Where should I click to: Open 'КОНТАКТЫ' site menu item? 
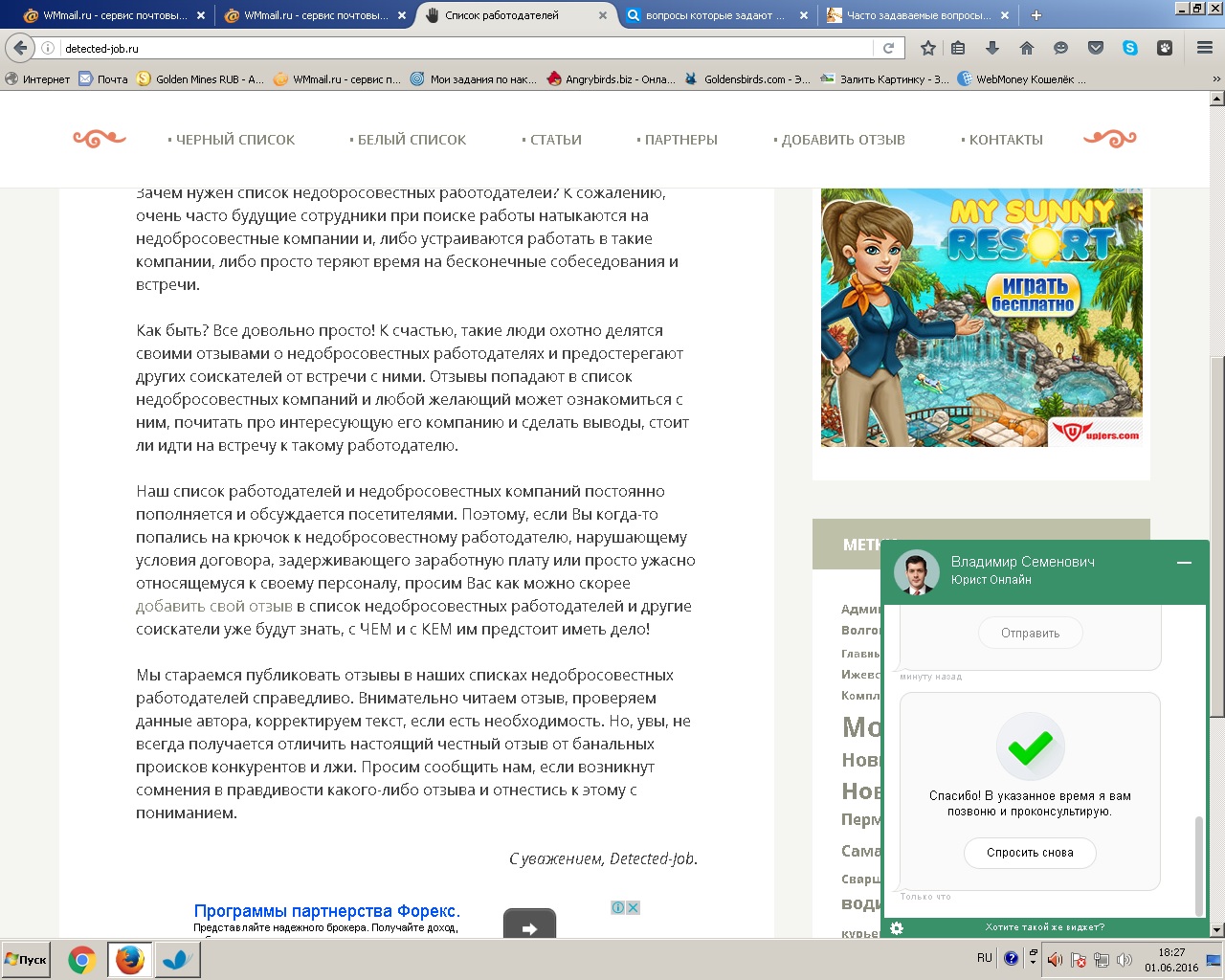pos(1002,140)
